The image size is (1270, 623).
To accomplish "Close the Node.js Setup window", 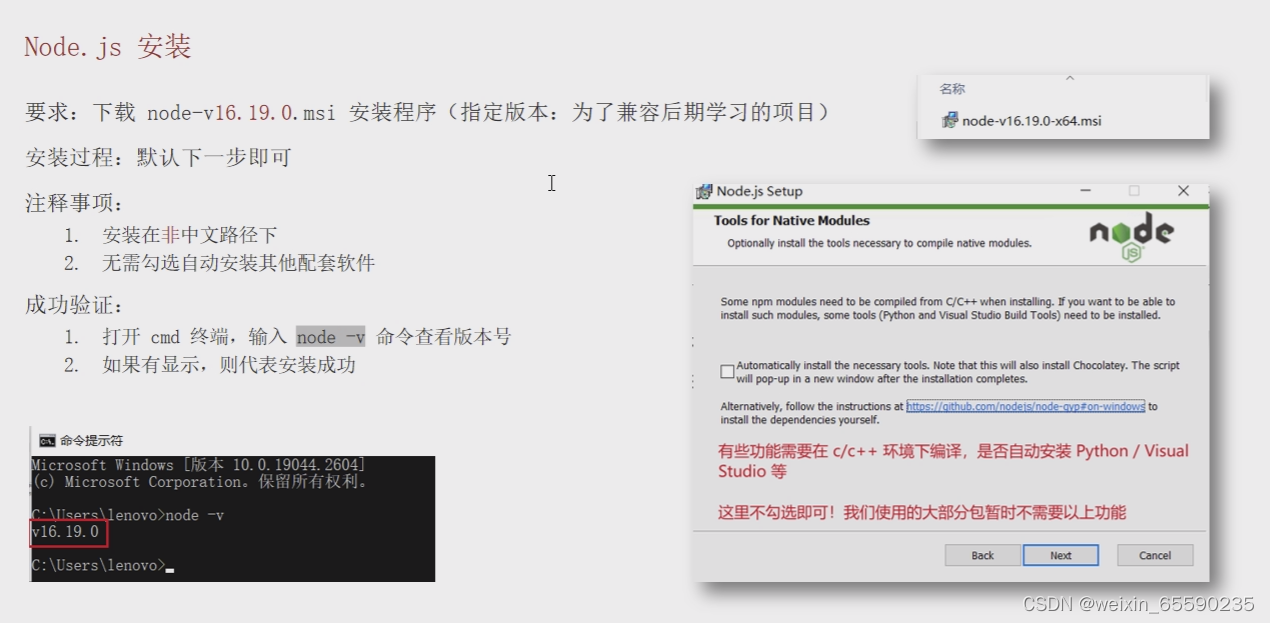I will click(x=1183, y=191).
